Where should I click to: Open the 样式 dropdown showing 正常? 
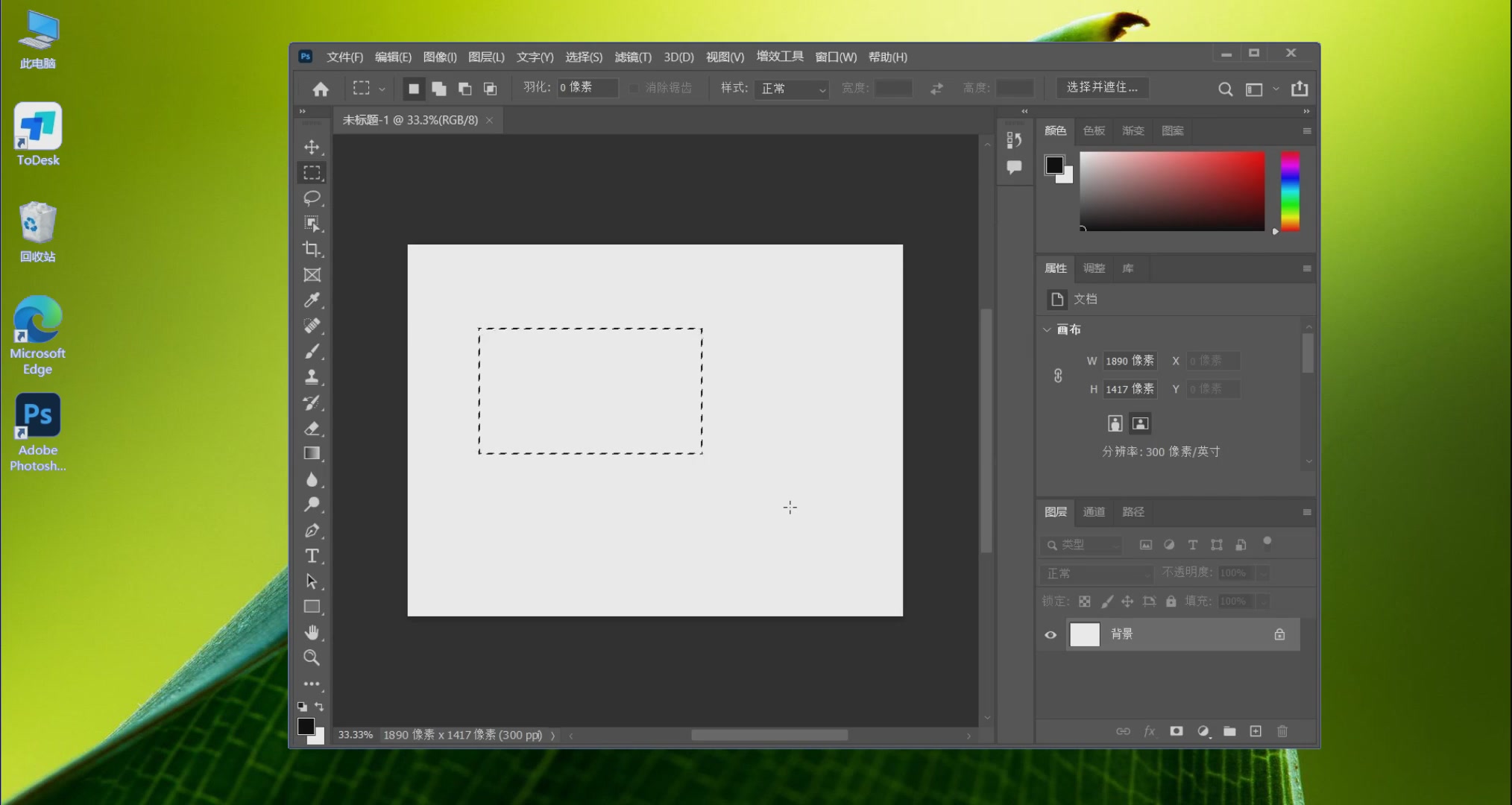tap(791, 89)
